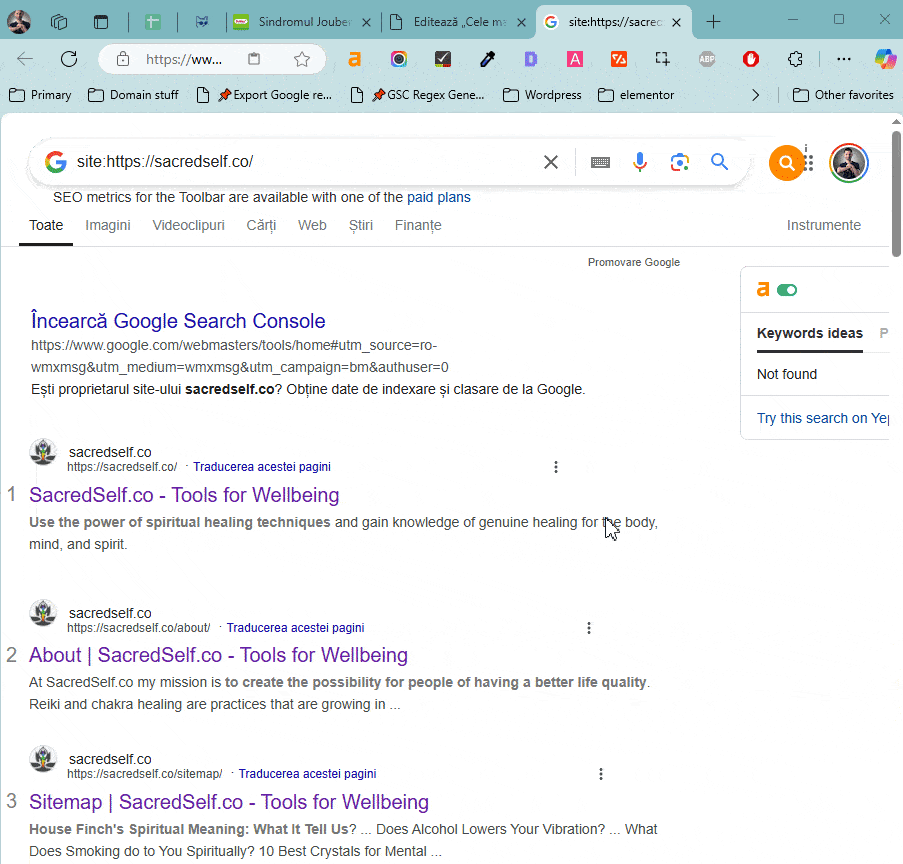Open the Instrumente search tools menu
This screenshot has width=903, height=864.
click(x=823, y=225)
